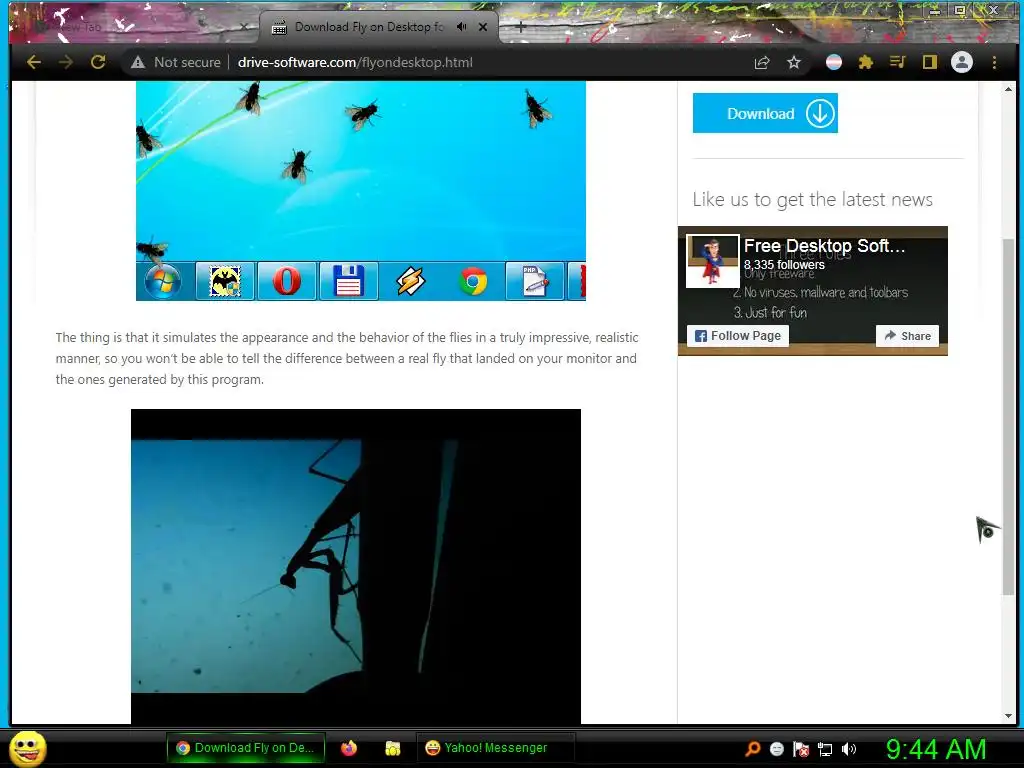Image resolution: width=1024 pixels, height=768 pixels.
Task: Open the folder icon on the taskbar
Action: click(x=392, y=748)
